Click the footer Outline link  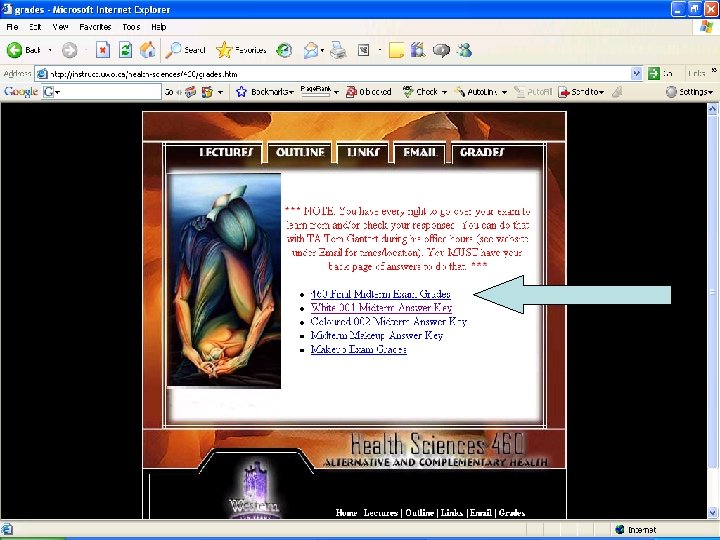[x=420, y=512]
